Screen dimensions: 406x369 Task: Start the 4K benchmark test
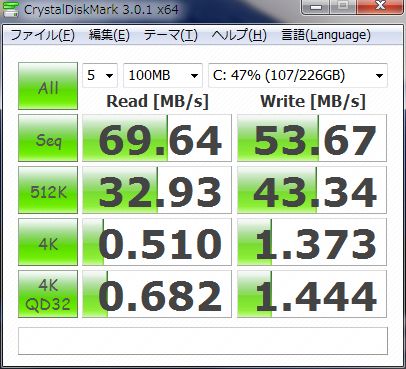48,242
